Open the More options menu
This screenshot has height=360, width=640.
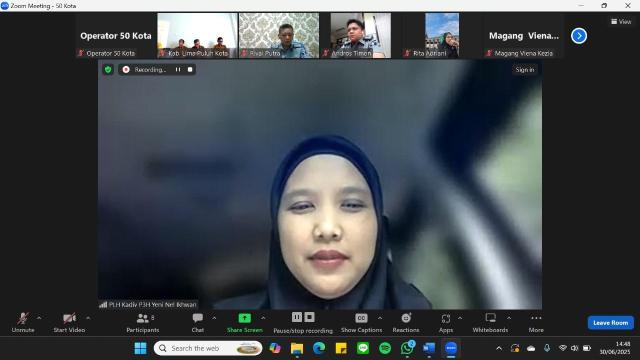[x=536, y=322]
